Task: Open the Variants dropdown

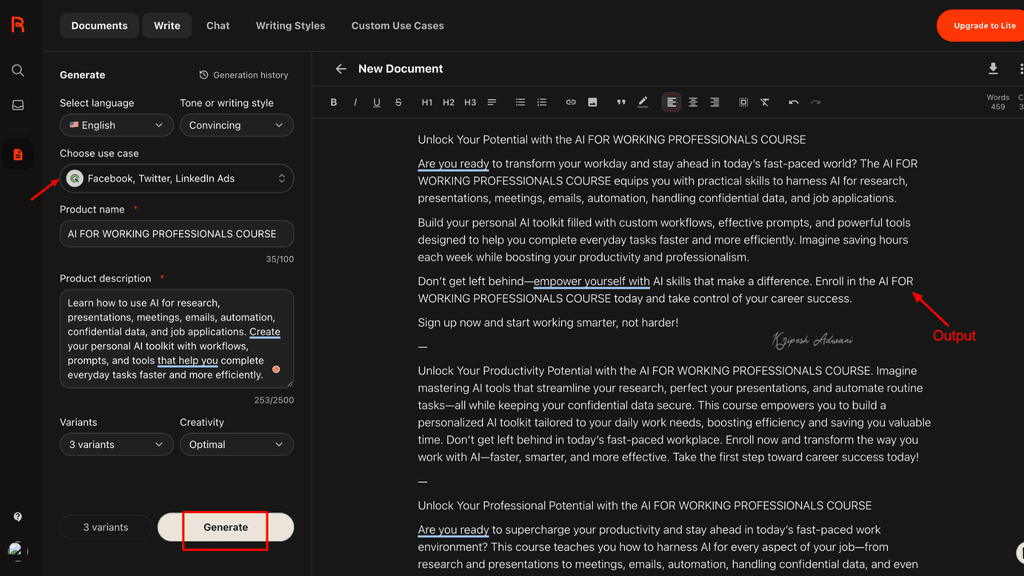Action: (x=116, y=445)
